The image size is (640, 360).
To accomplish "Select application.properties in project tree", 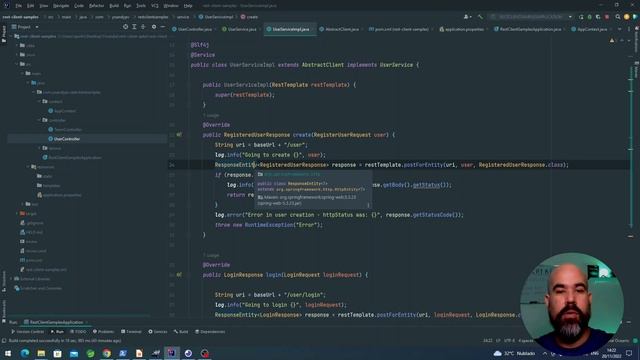I will coord(62,195).
